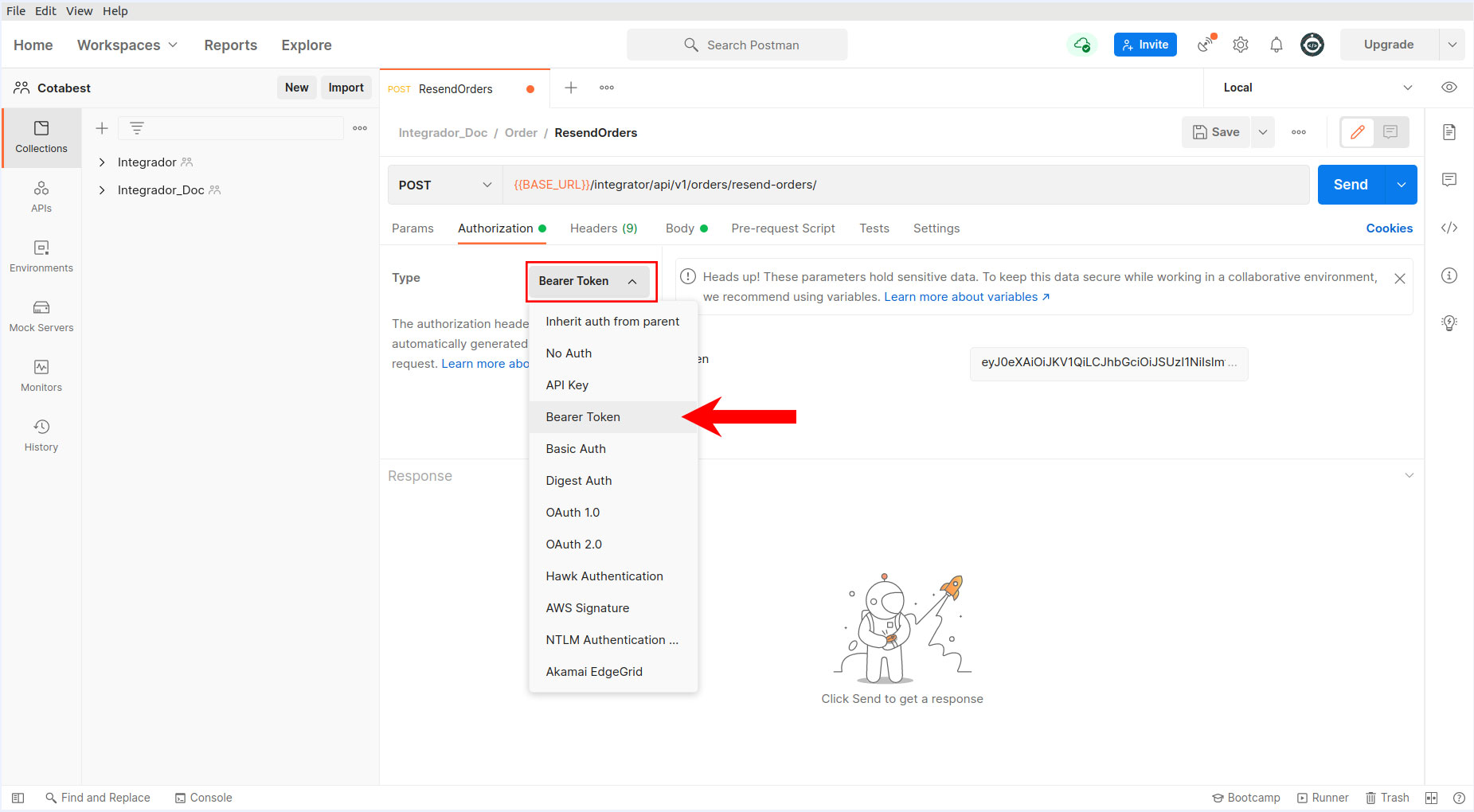This screenshot has height=812, width=1474.
Task: Open the File menu
Action: tap(16, 11)
